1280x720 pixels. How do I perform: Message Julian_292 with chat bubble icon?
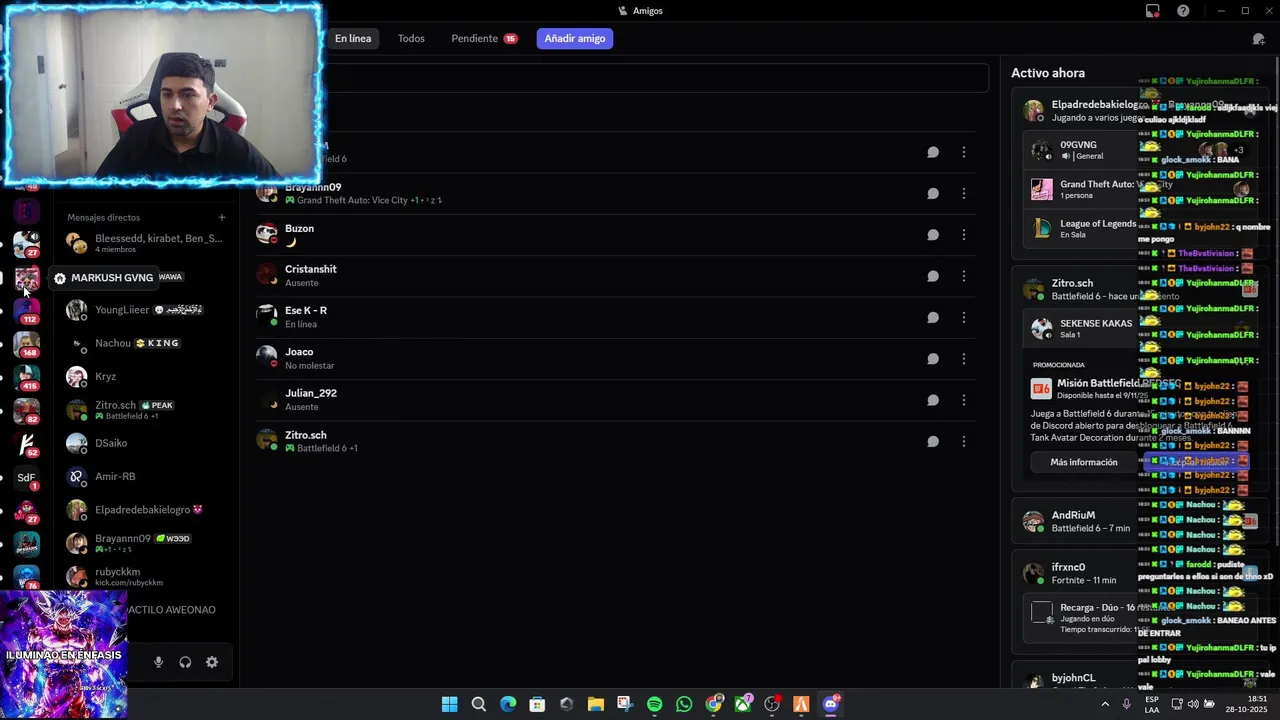pos(932,400)
